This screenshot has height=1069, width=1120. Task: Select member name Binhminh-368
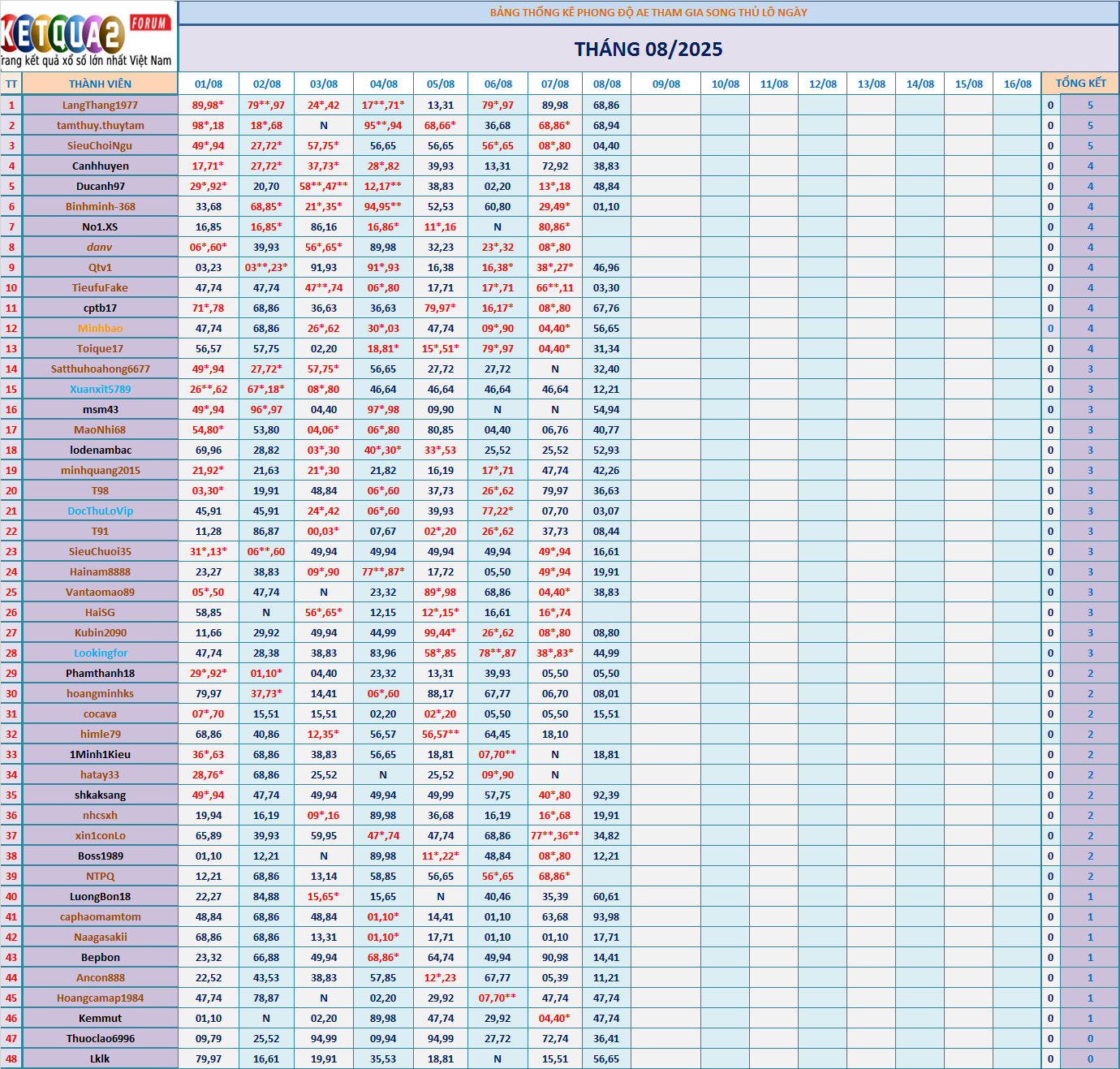point(100,206)
